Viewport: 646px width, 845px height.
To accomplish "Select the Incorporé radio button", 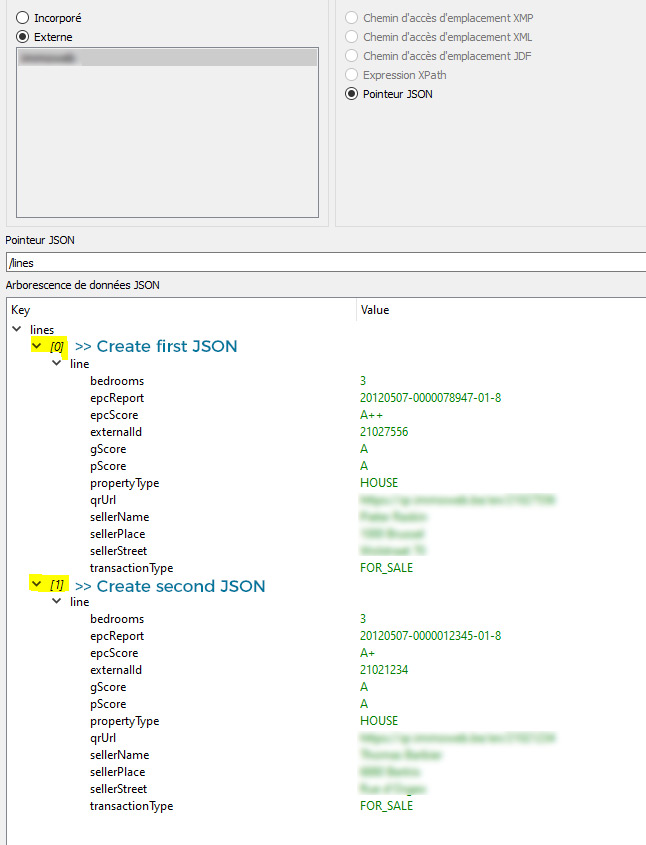I will click(22, 18).
